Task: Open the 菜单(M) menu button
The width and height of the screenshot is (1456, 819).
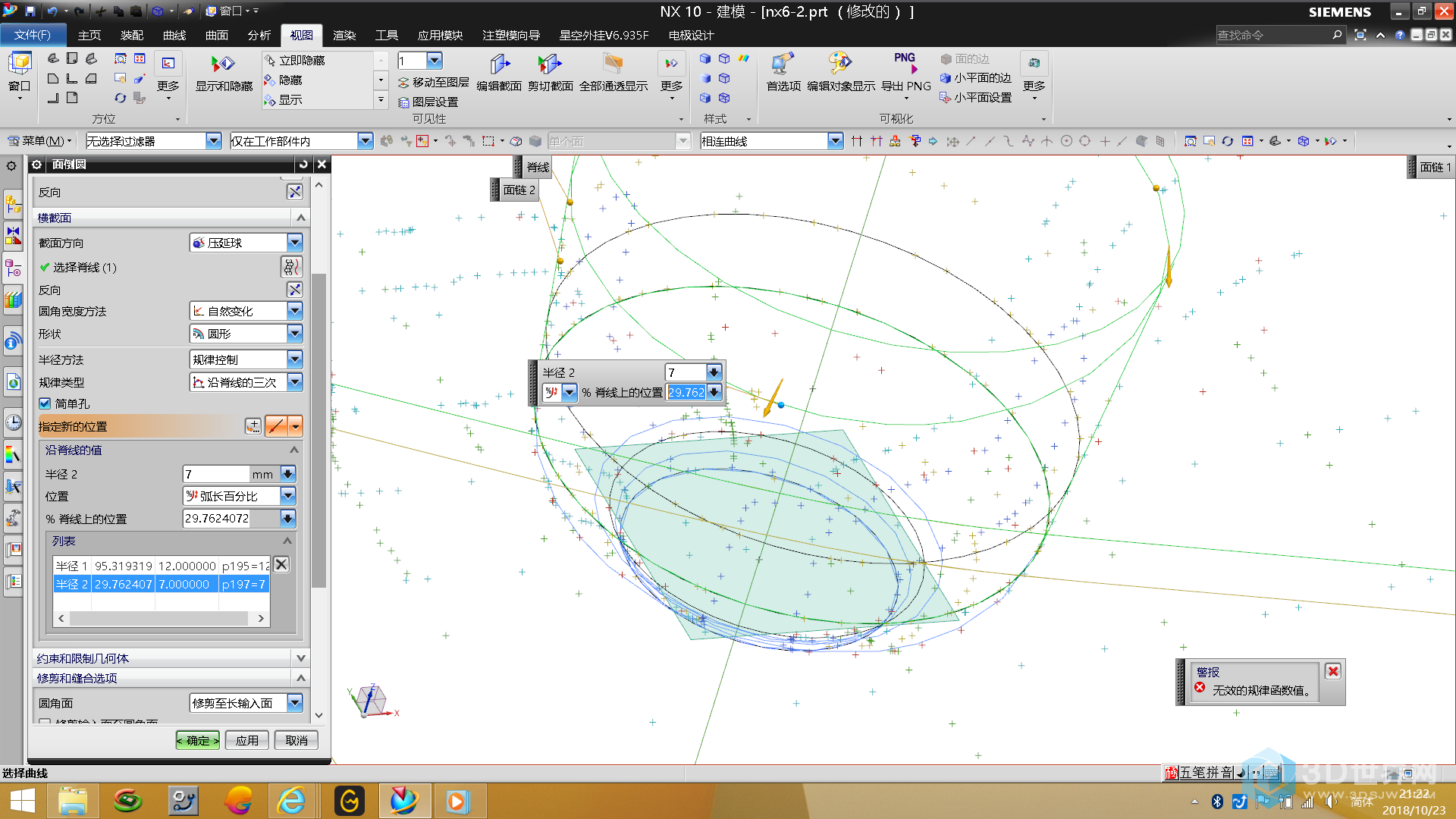Action: (39, 141)
